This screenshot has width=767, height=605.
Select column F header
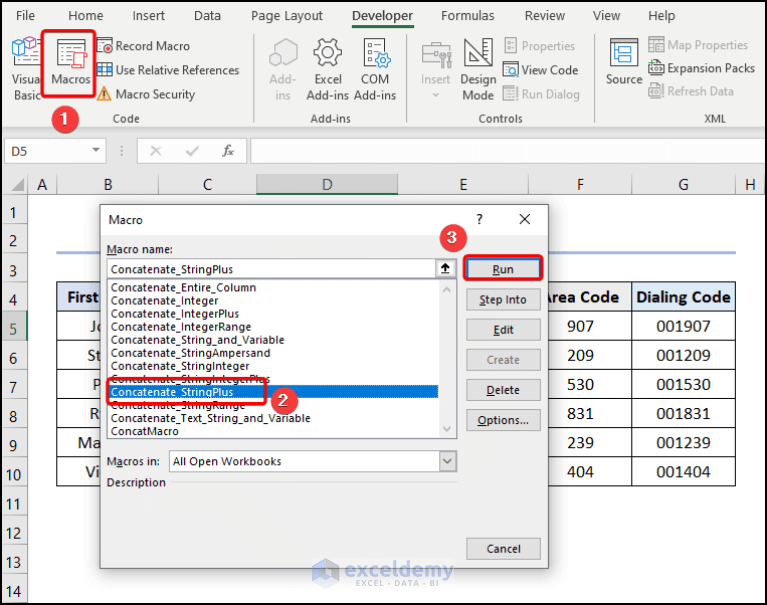pos(580,184)
